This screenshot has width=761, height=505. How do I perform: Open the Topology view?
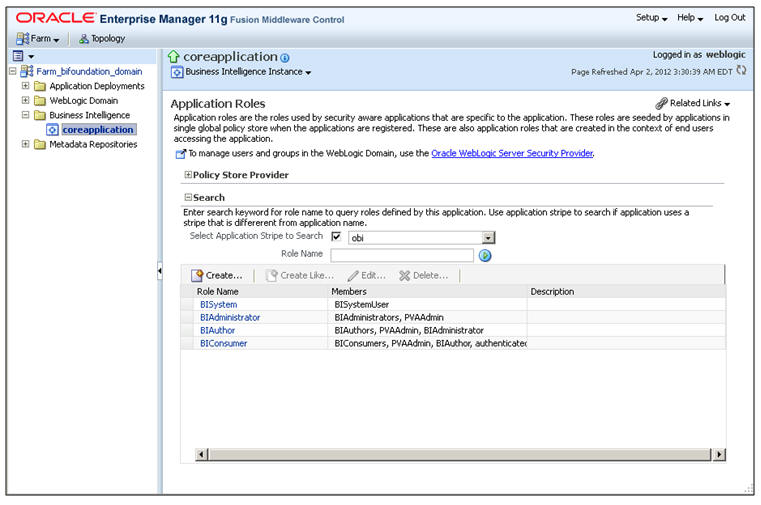point(102,39)
